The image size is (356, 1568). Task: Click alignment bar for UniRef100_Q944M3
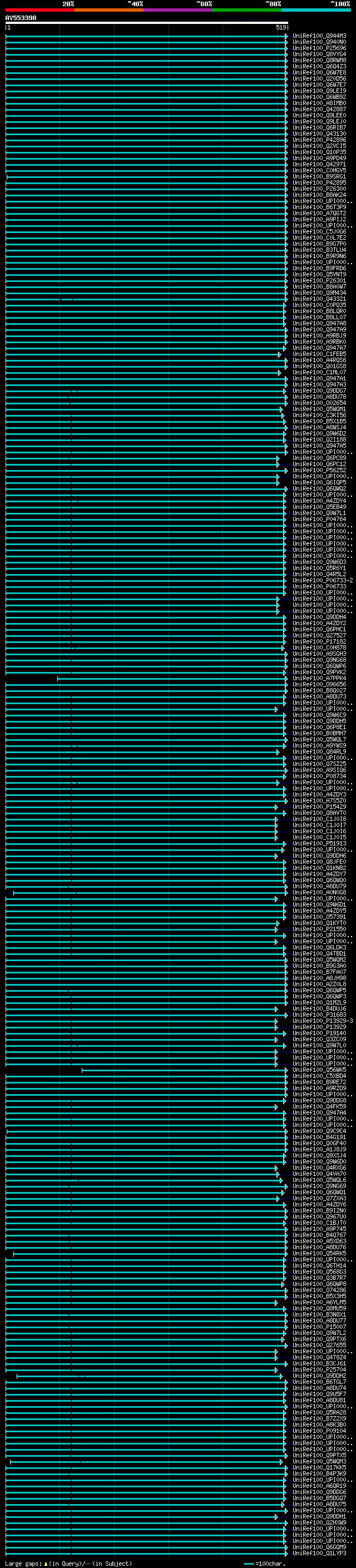click(147, 36)
